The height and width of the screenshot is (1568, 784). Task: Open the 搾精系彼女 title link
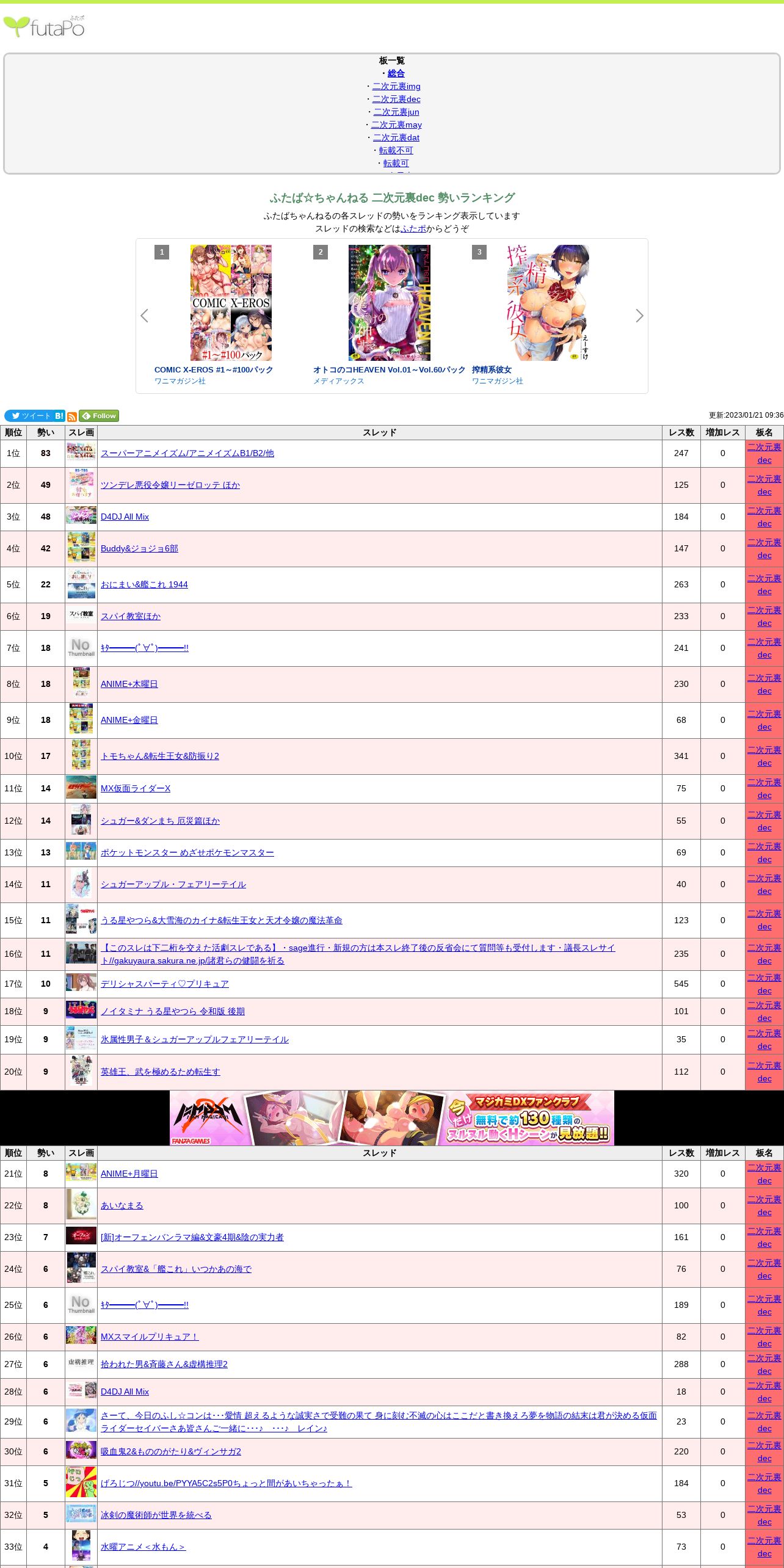coord(492,369)
